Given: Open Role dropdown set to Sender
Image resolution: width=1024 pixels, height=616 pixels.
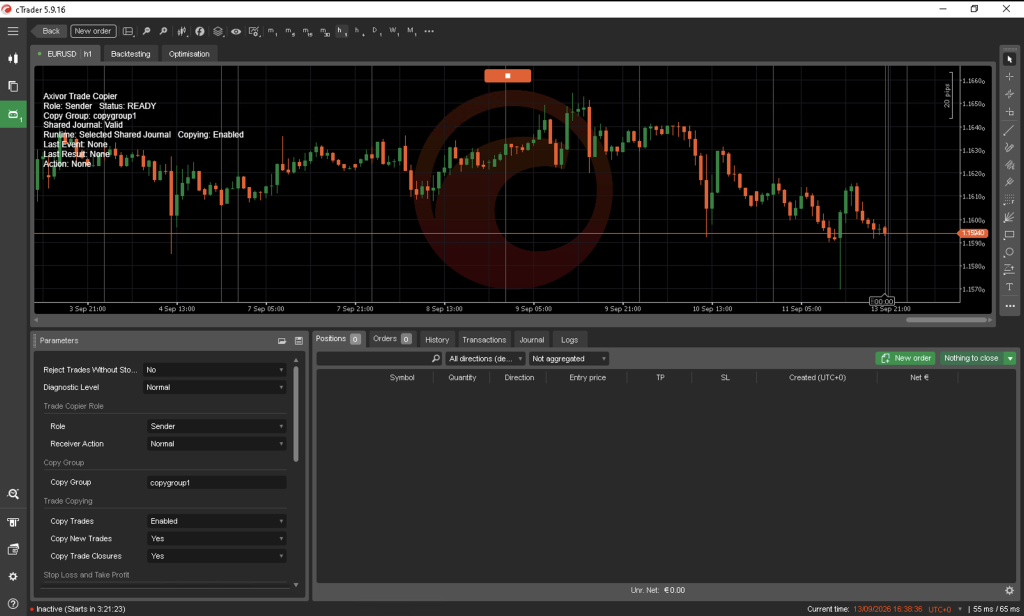Looking at the screenshot, I should tap(217, 426).
